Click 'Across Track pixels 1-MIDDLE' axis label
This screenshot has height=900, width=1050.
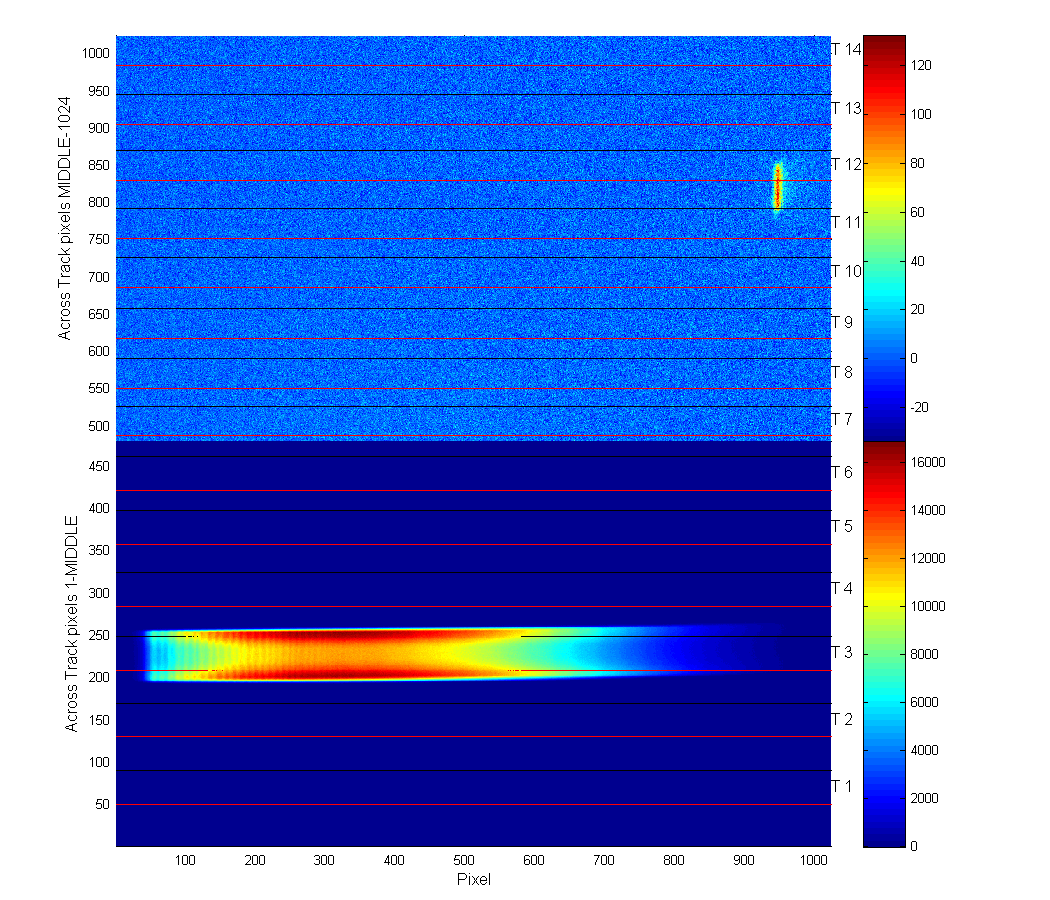click(x=71, y=623)
